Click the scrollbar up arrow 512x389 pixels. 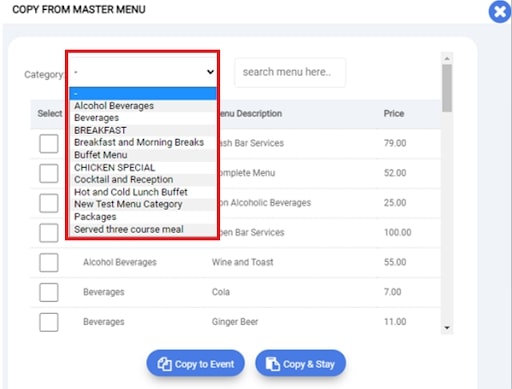(x=447, y=58)
